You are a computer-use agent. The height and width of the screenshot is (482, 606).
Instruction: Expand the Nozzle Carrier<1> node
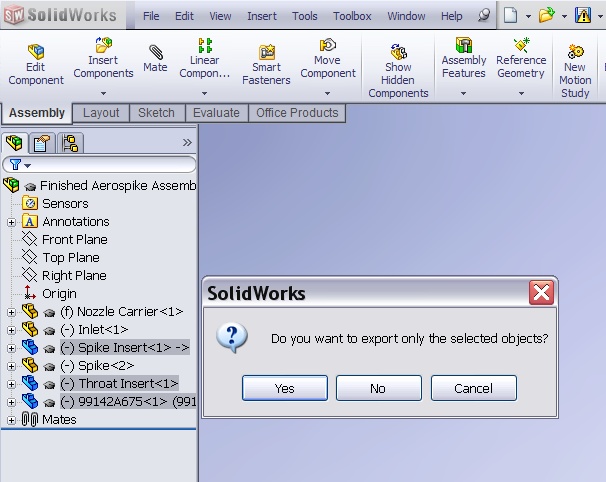11,312
